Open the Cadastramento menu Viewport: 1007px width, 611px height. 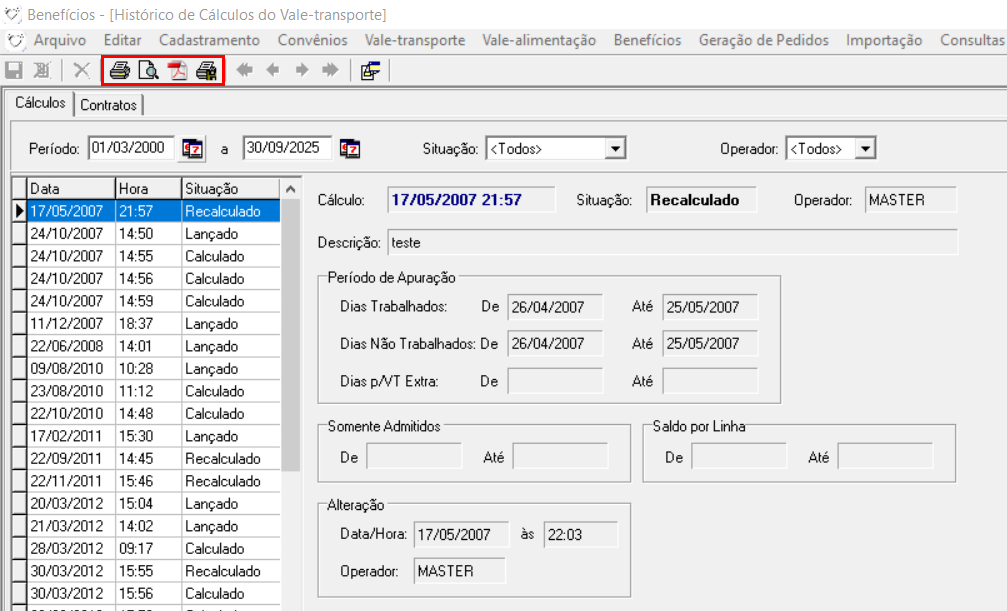tap(209, 40)
